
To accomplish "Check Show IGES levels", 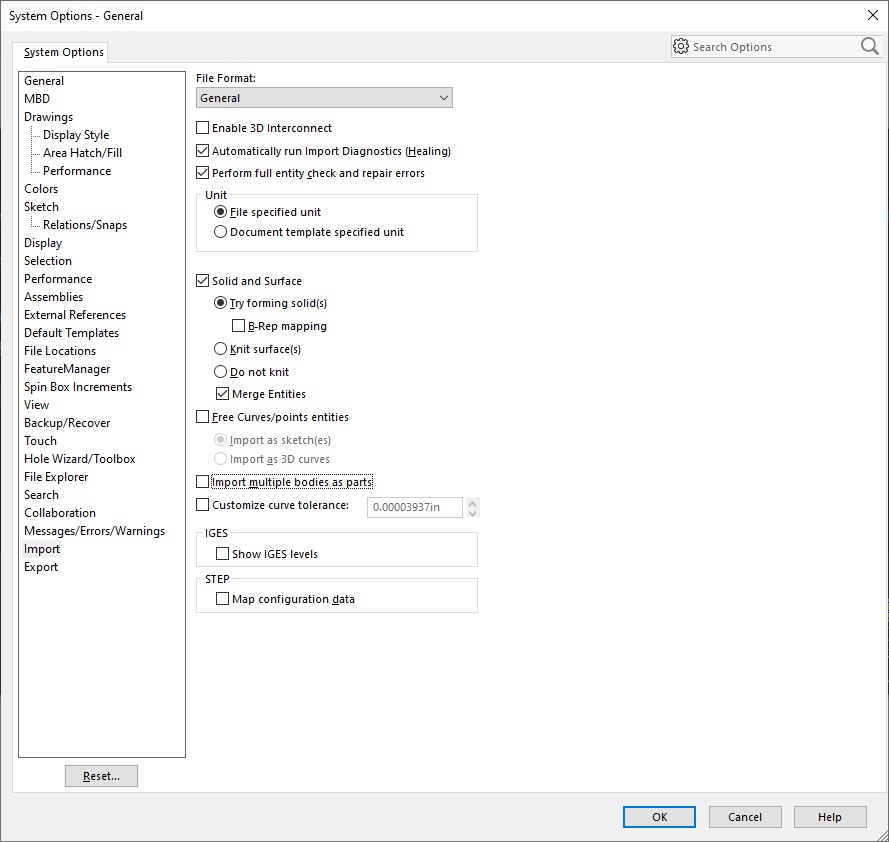I will [223, 553].
